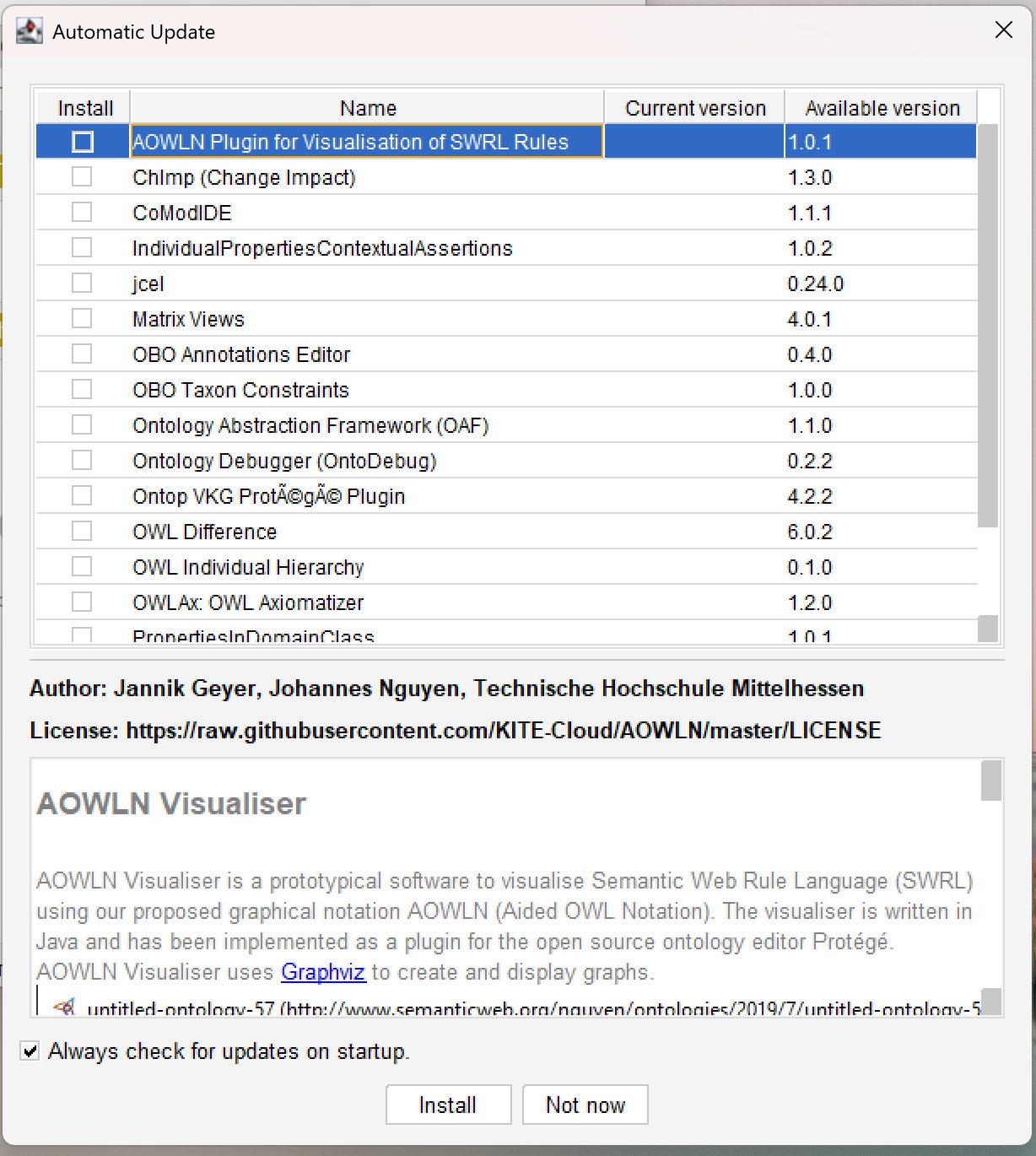This screenshot has width=1036, height=1156.
Task: Click the Available version column header
Action: pyautogui.click(x=882, y=108)
